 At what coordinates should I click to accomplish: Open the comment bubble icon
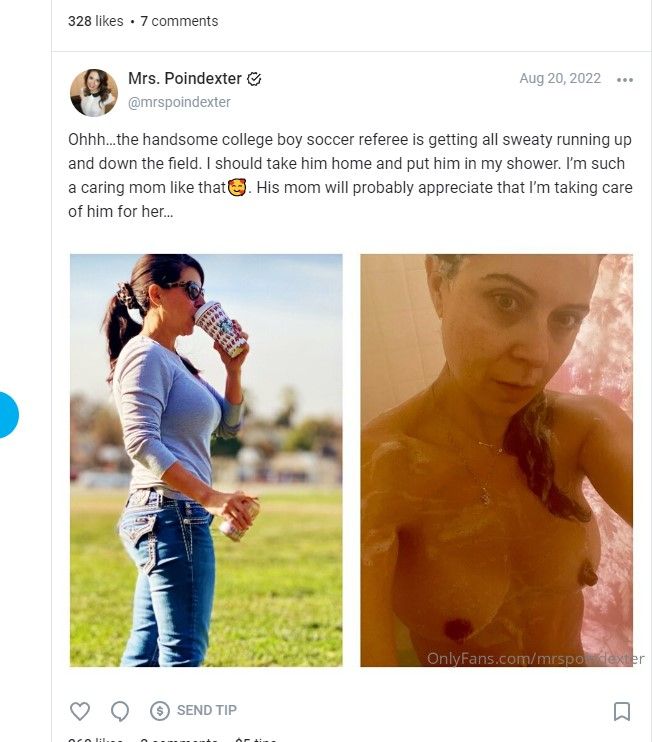click(x=120, y=711)
